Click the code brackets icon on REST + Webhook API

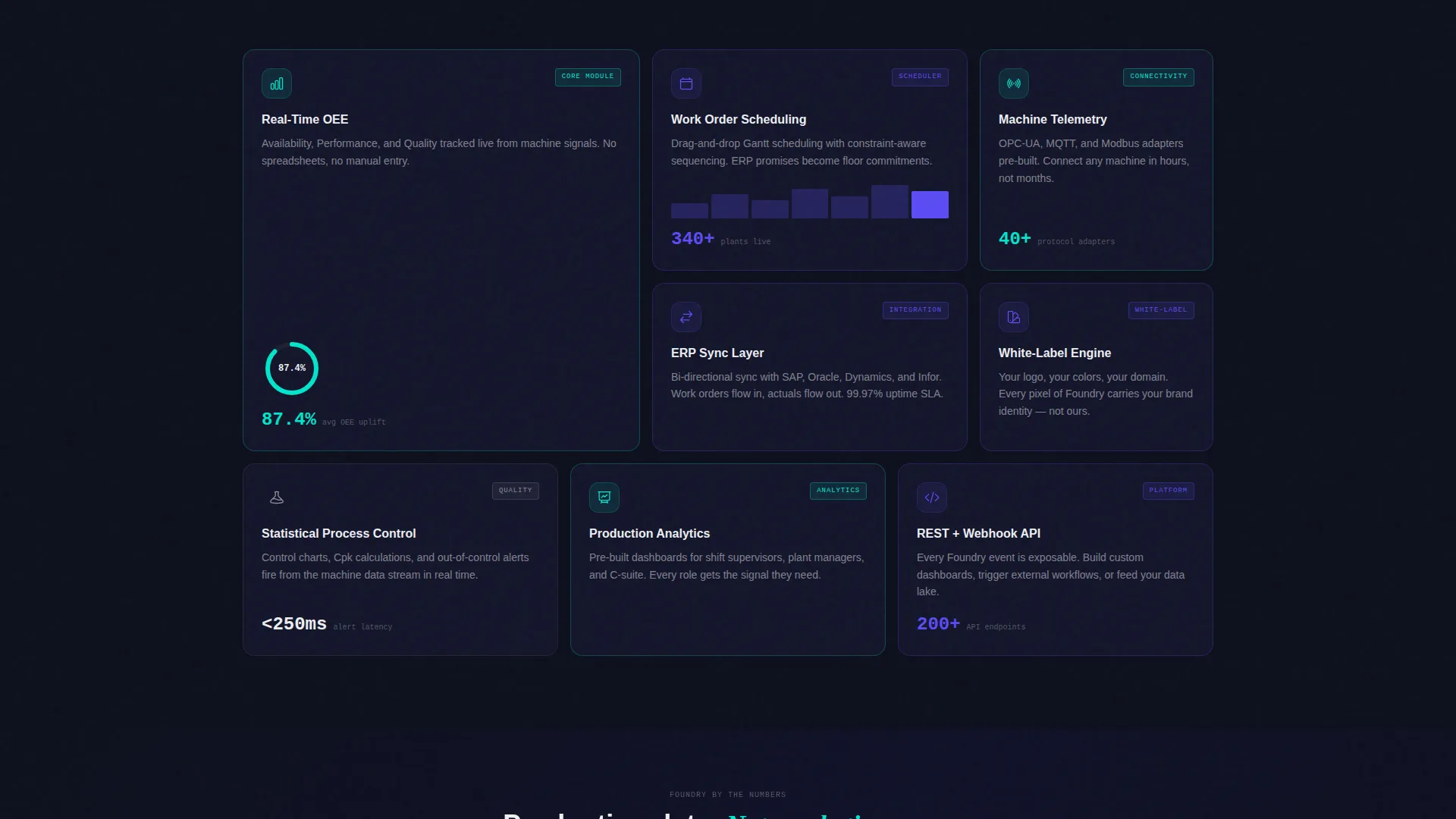[932, 497]
